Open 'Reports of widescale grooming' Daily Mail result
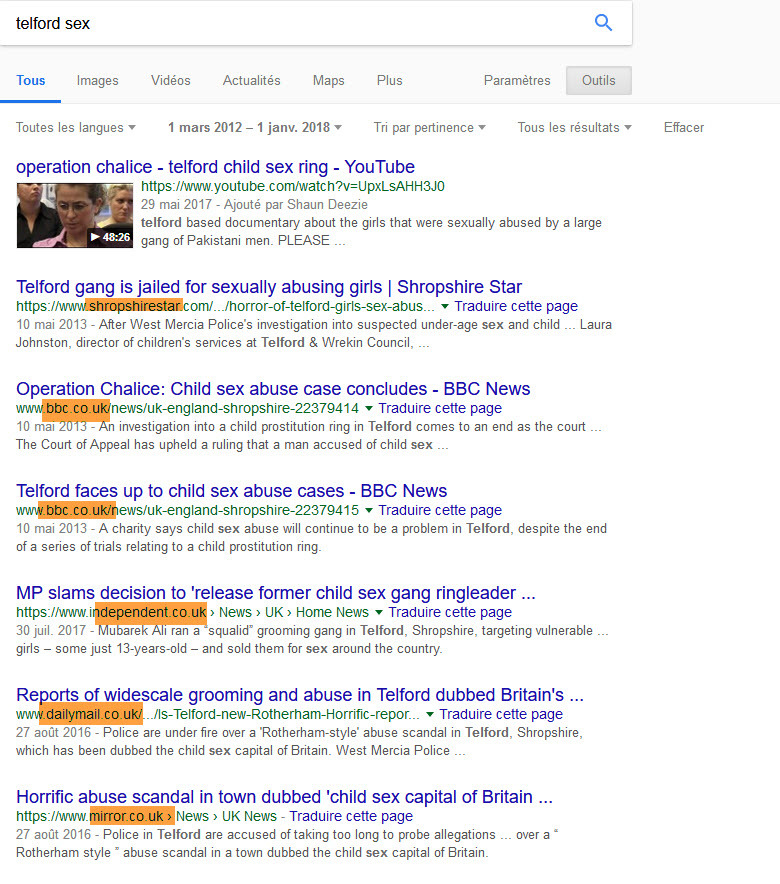 [300, 695]
